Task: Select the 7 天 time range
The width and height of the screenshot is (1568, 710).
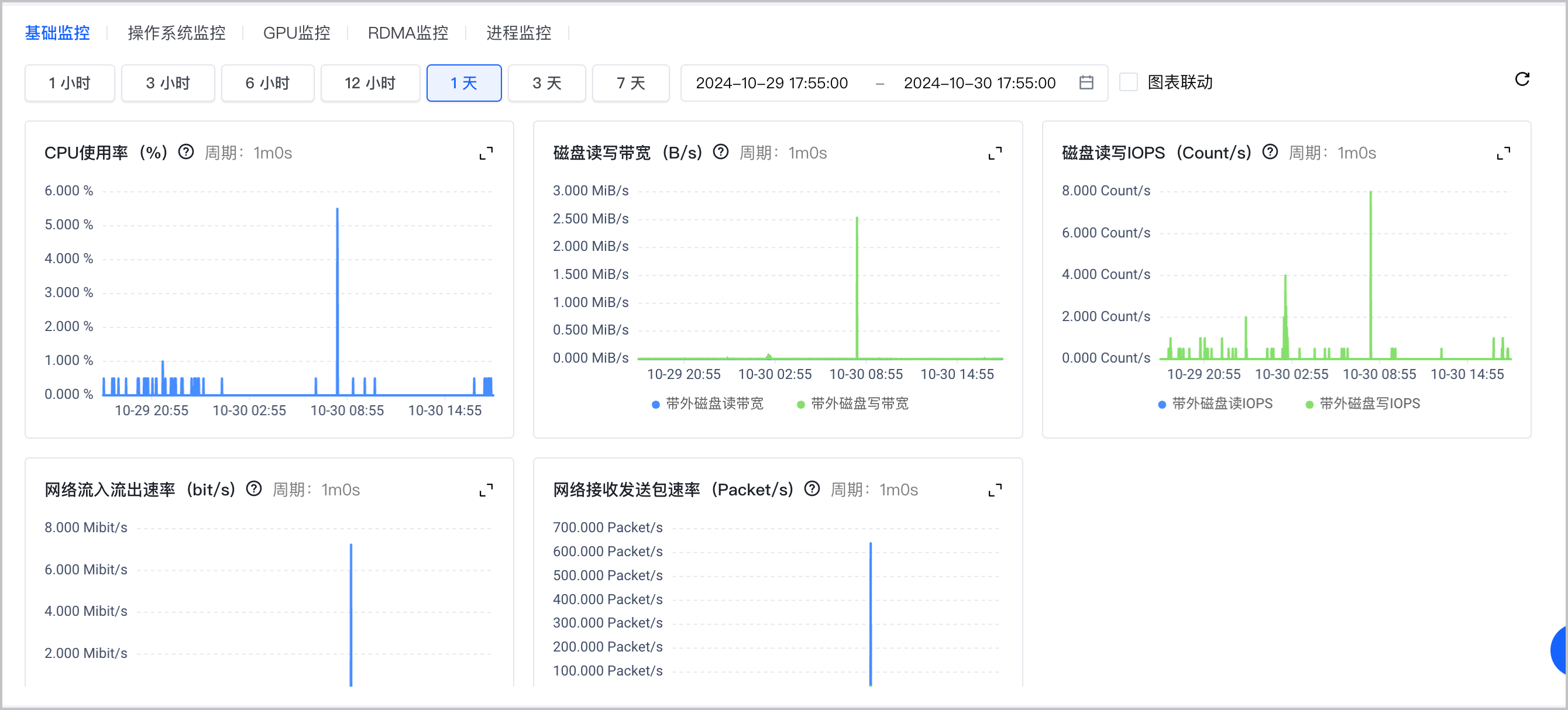Action: click(631, 82)
